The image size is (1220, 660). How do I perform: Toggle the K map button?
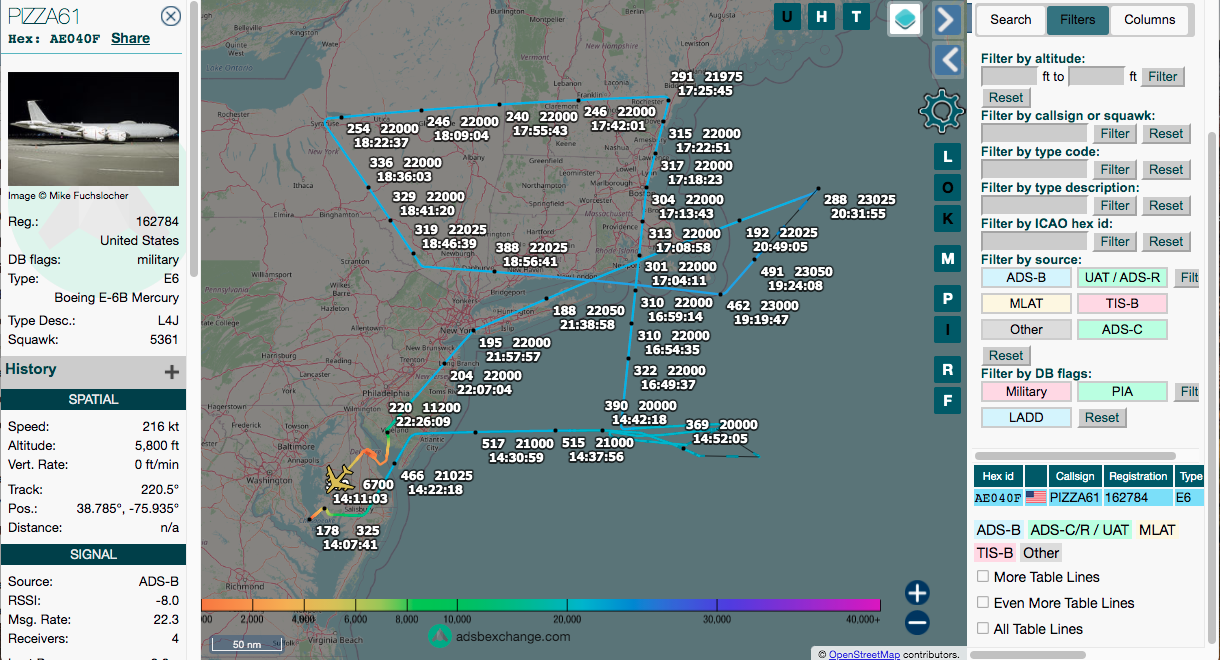pos(948,219)
